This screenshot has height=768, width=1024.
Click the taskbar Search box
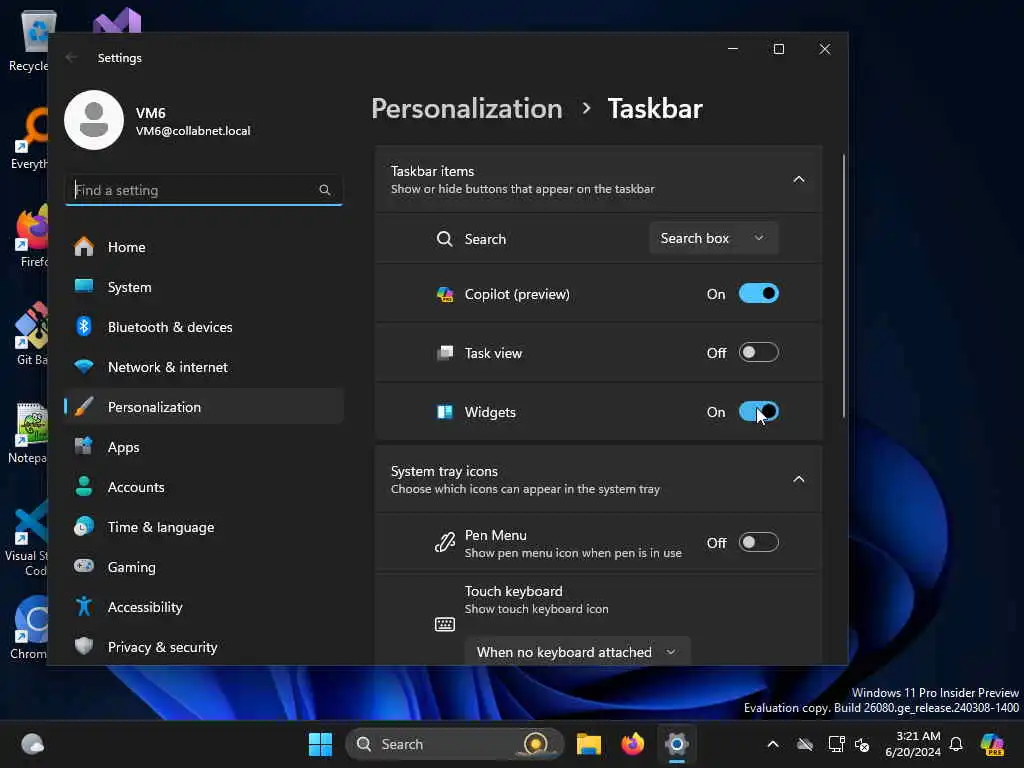[455, 744]
